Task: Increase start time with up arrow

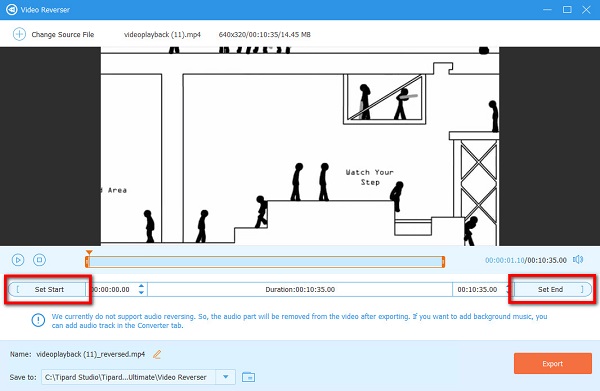Action: pos(141,286)
